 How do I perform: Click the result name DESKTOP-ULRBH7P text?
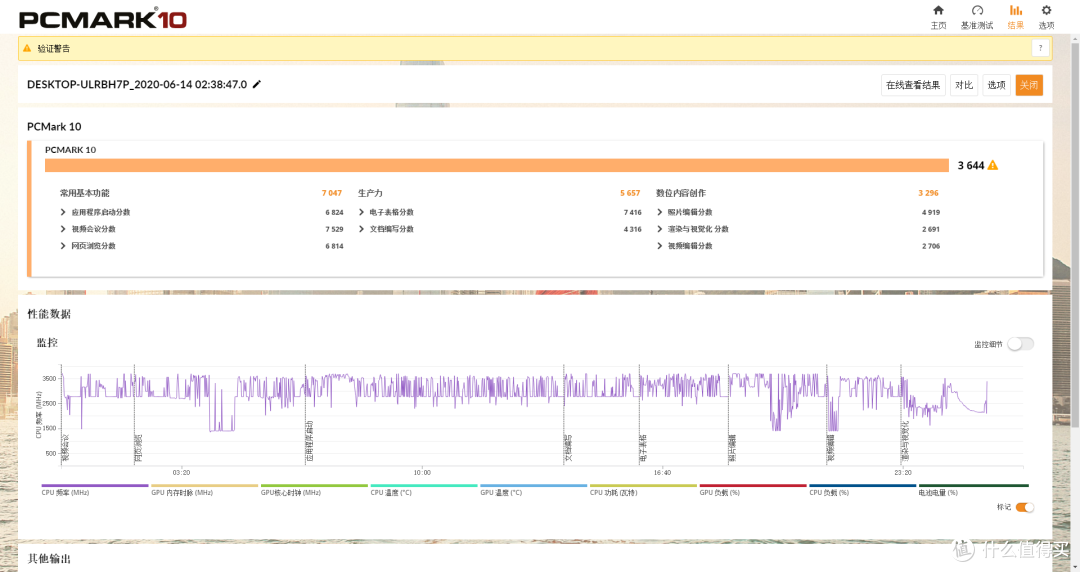[137, 84]
